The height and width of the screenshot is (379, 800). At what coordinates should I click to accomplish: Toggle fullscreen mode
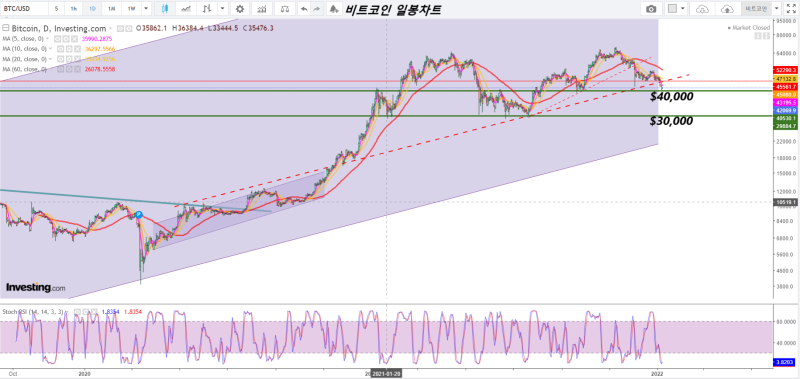(791, 9)
